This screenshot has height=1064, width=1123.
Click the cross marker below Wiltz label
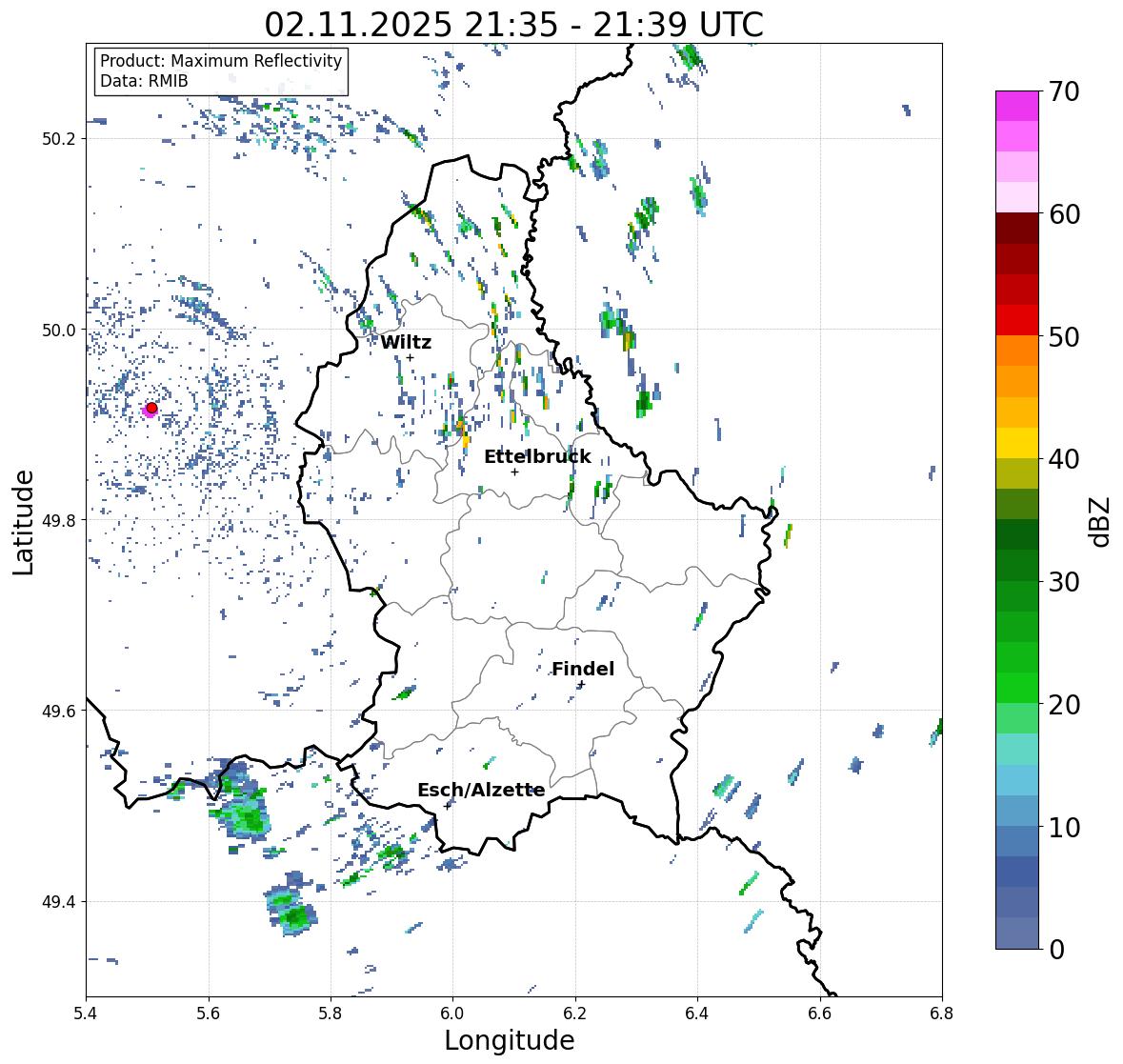coord(411,357)
